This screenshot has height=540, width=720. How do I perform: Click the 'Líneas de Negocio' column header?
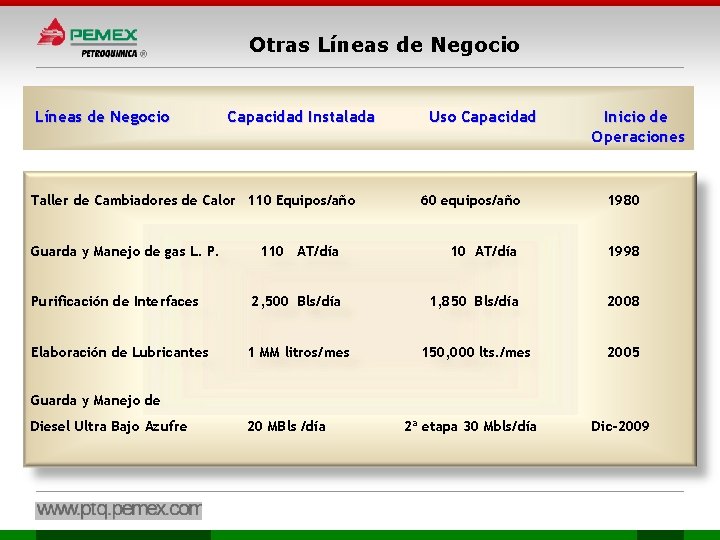point(102,117)
